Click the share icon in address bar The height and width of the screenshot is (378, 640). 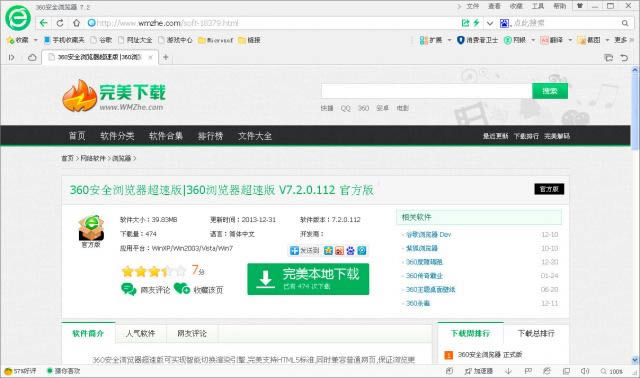click(x=465, y=23)
